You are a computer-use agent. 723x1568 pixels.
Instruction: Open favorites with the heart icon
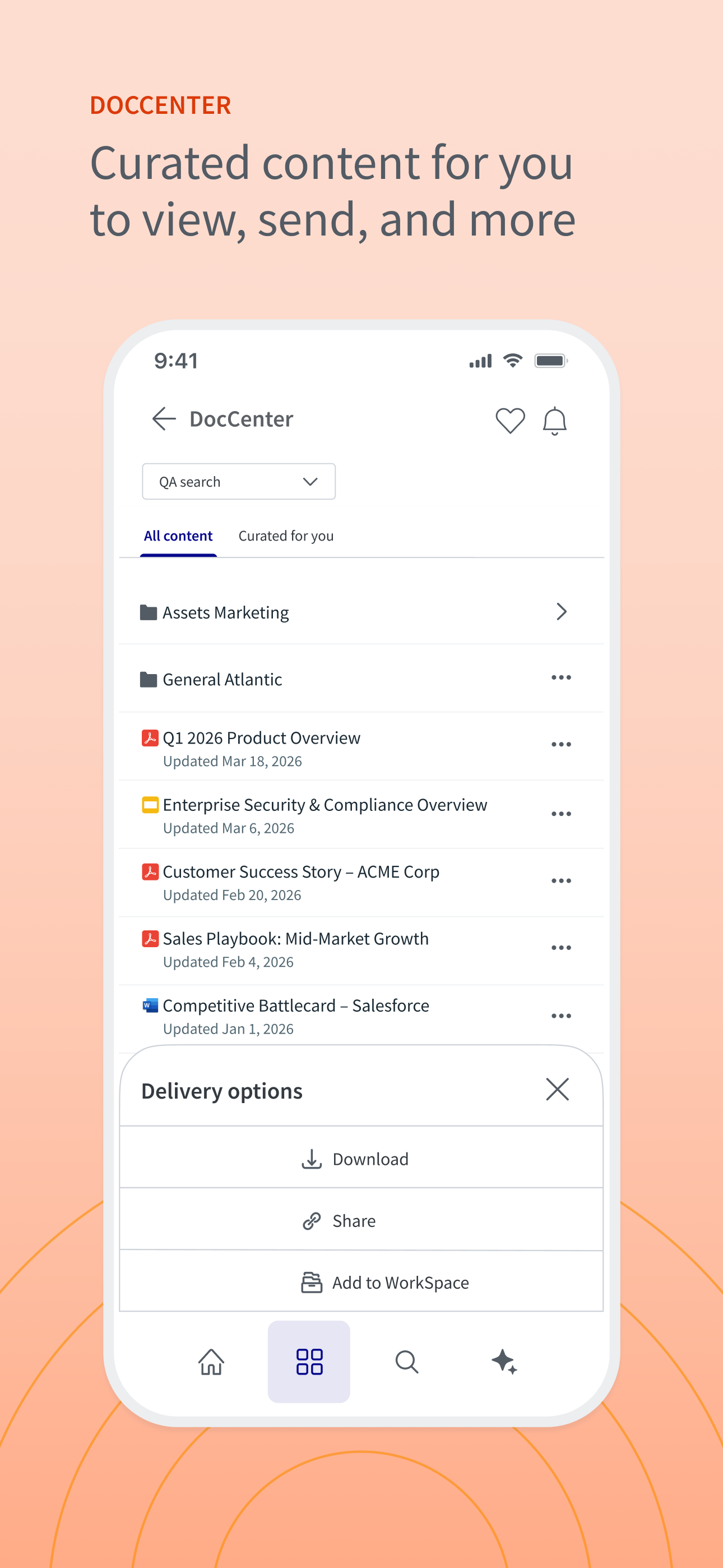click(510, 420)
